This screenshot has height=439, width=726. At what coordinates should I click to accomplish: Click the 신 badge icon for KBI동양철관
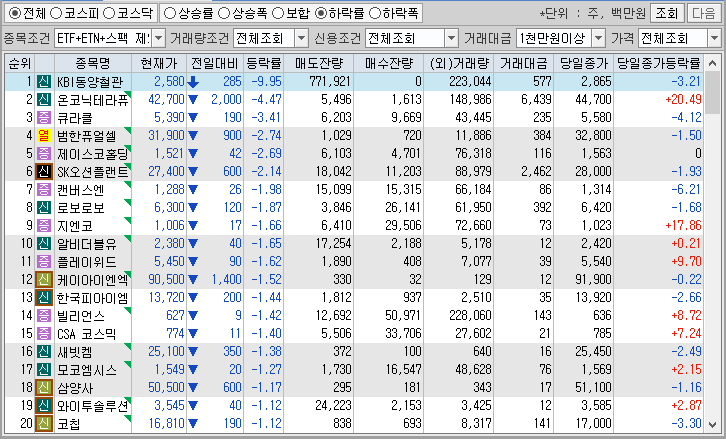(x=44, y=82)
